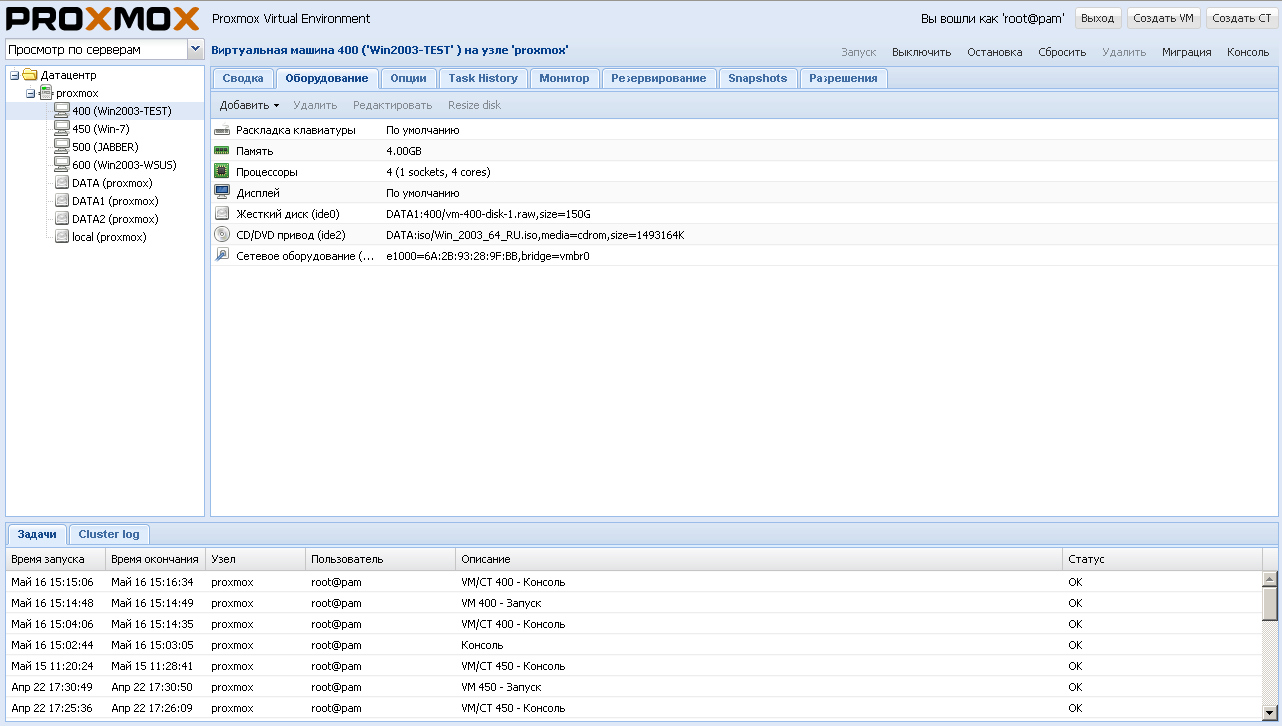Click the task list scrollbar thumb
This screenshot has height=726, width=1282.
click(x=1270, y=604)
